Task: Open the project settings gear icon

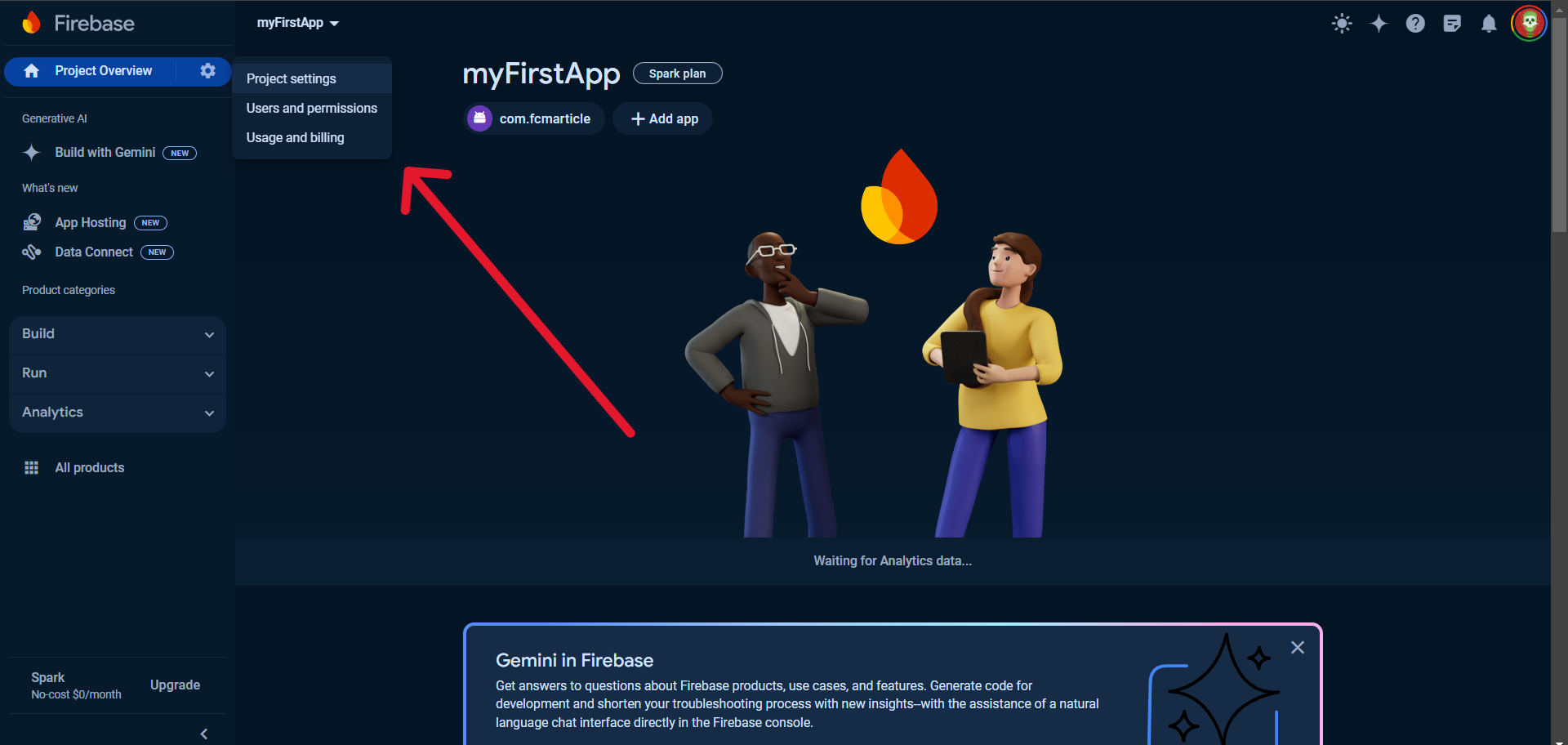Action: tap(208, 71)
